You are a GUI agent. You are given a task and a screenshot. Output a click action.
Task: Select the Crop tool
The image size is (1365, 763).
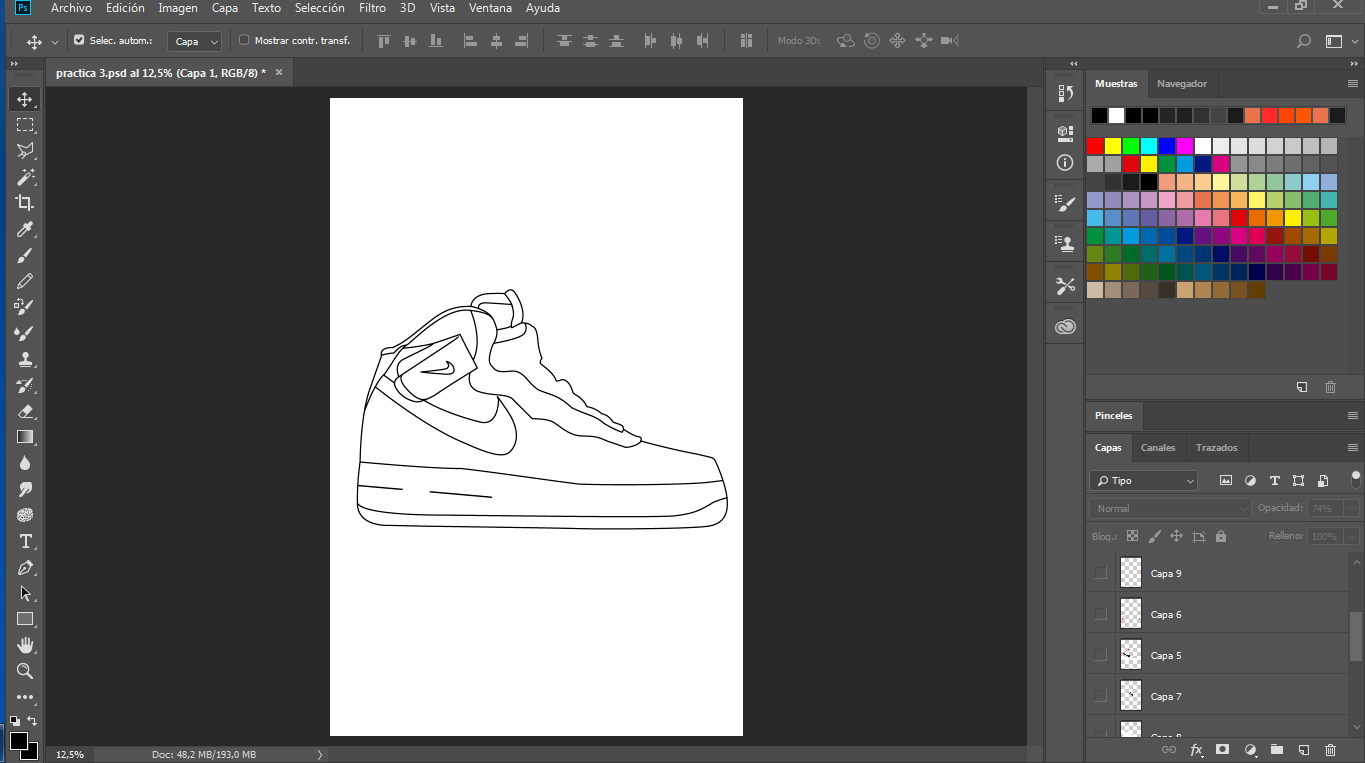tap(25, 203)
